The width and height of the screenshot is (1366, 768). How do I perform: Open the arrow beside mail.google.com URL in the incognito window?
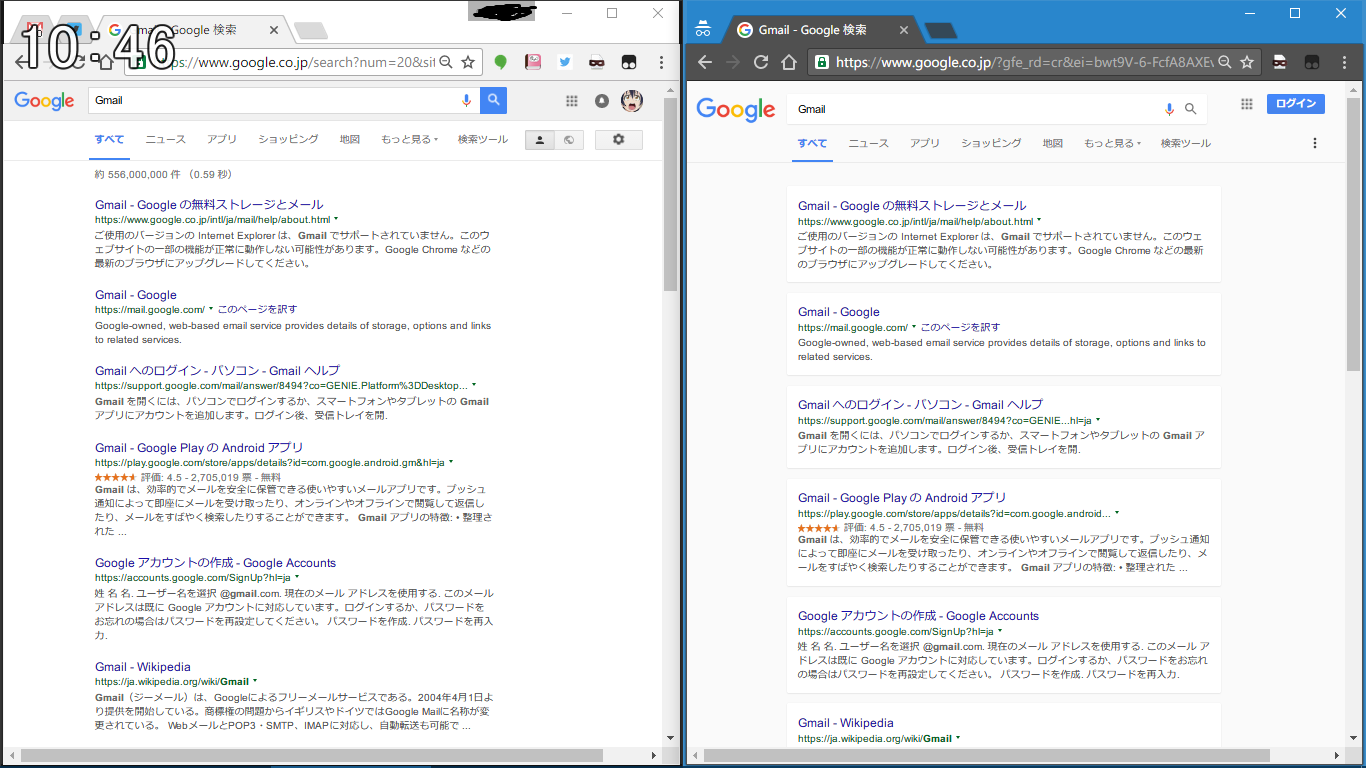point(914,327)
